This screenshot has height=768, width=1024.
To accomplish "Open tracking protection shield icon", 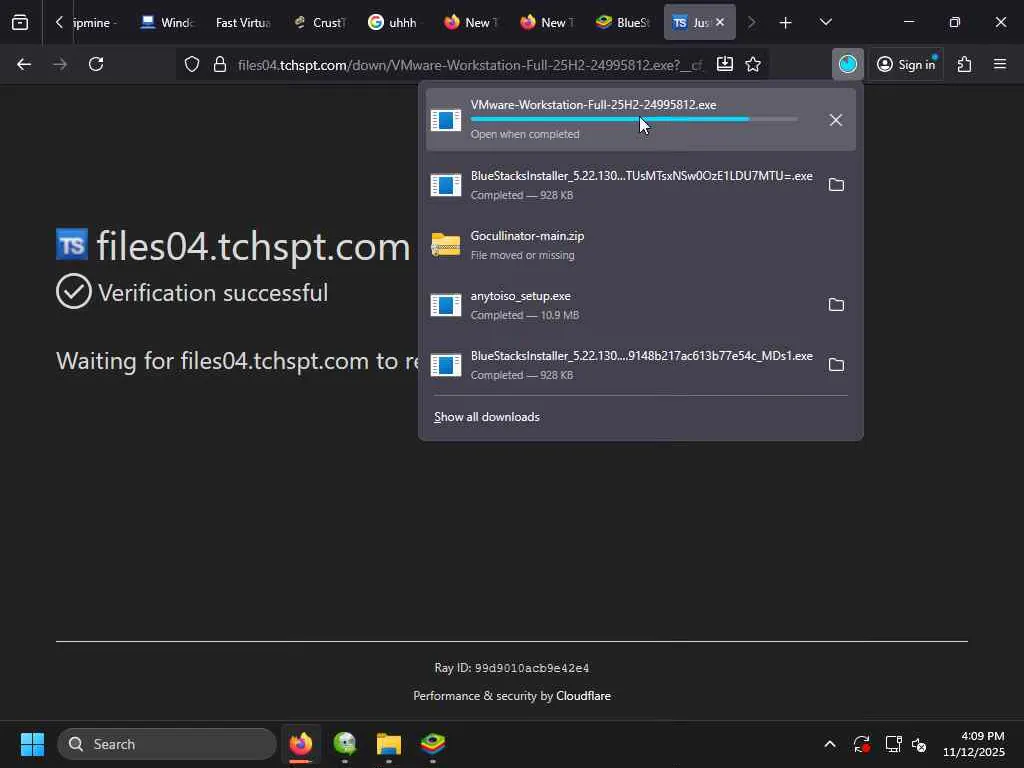I will pos(191,65).
